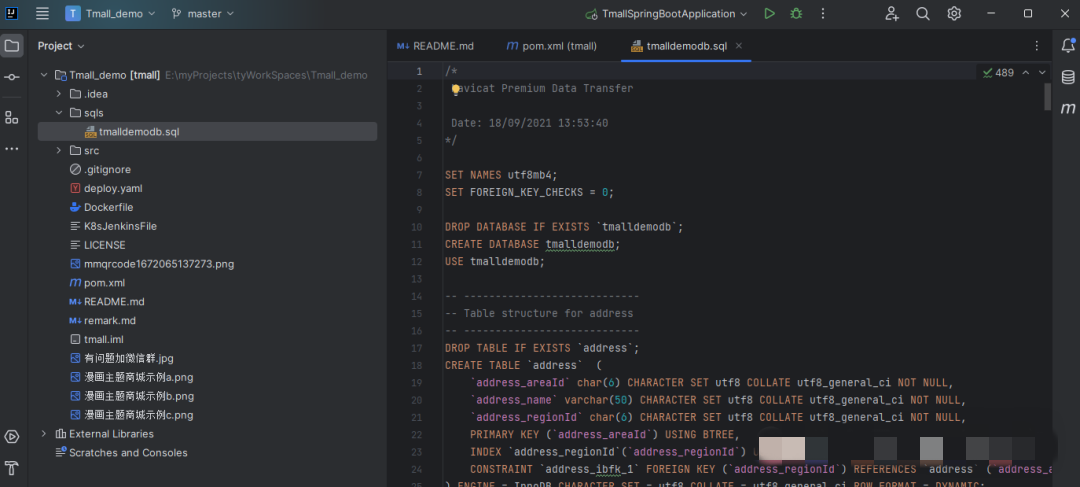The image size is (1080, 487).
Task: Open editor tabs options menu
Action: 1037,46
